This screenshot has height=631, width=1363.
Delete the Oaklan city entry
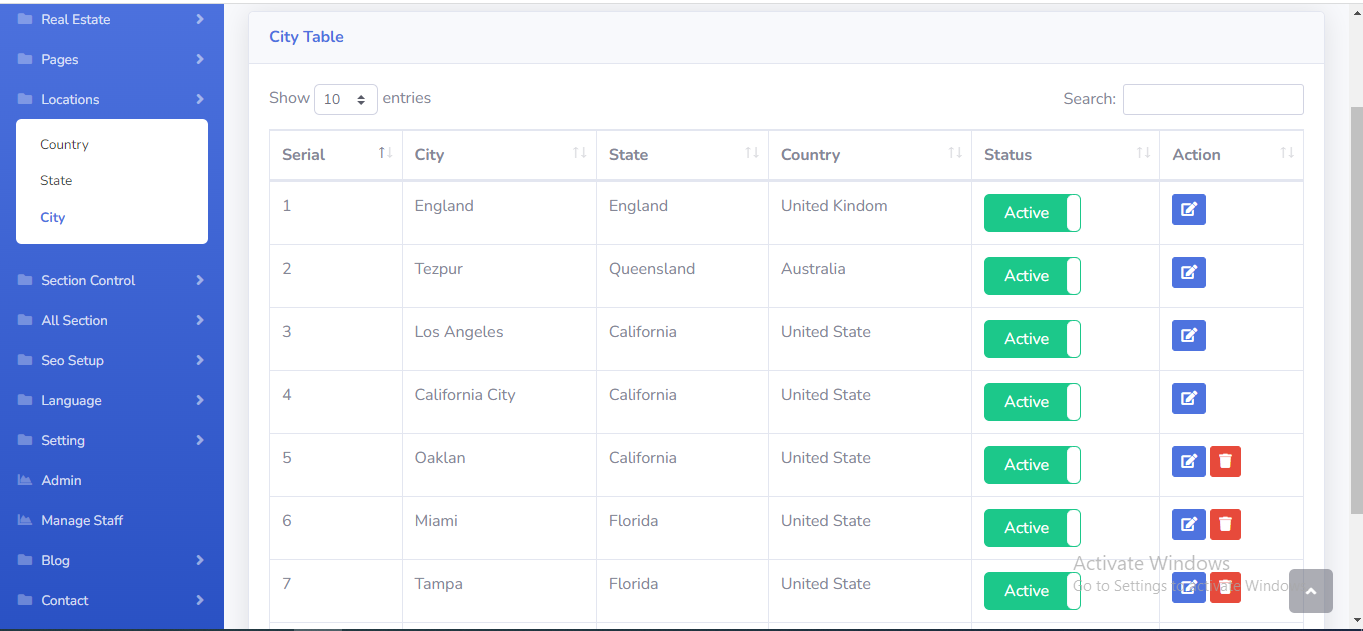tap(1225, 462)
